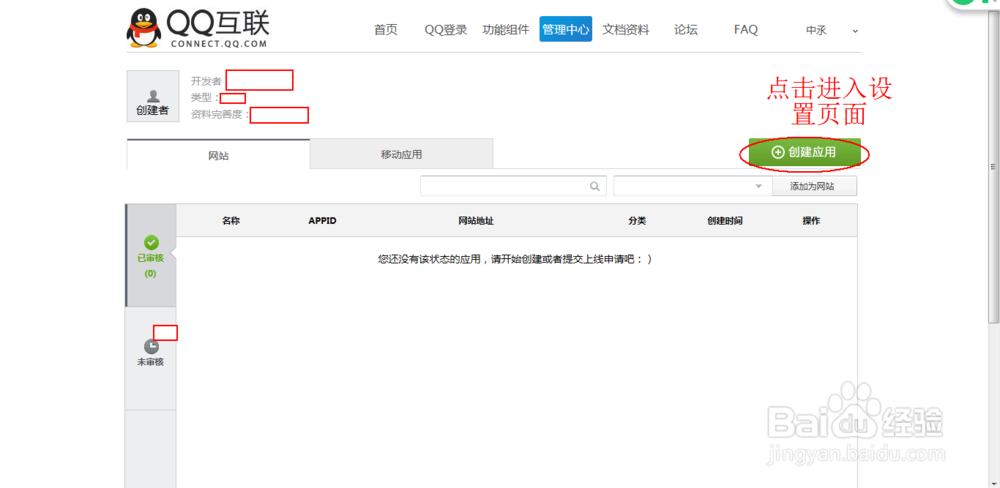Viewport: 1000px width, 488px height.
Task: Open the 文档资料 menu item
Action: point(626,29)
